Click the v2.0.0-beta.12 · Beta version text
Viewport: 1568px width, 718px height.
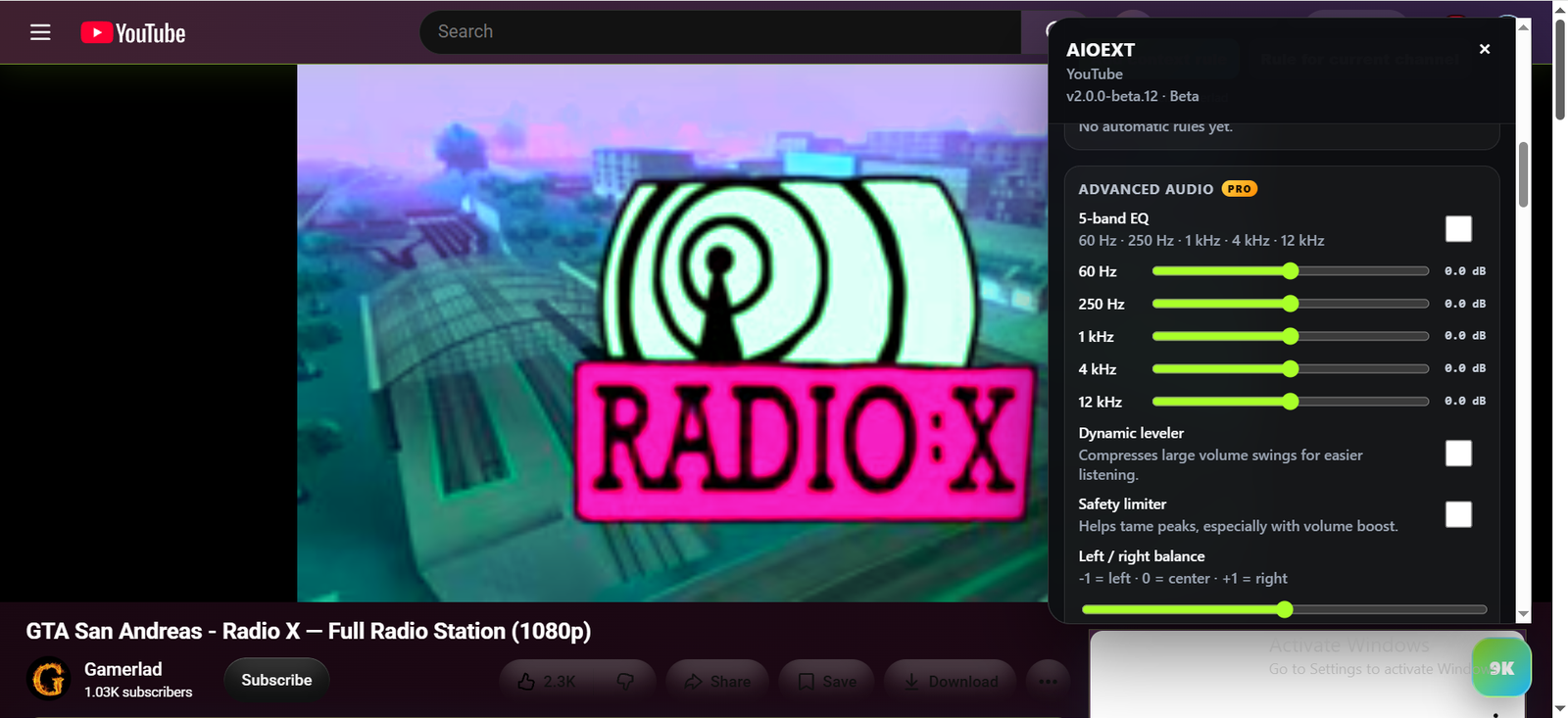tap(1132, 96)
